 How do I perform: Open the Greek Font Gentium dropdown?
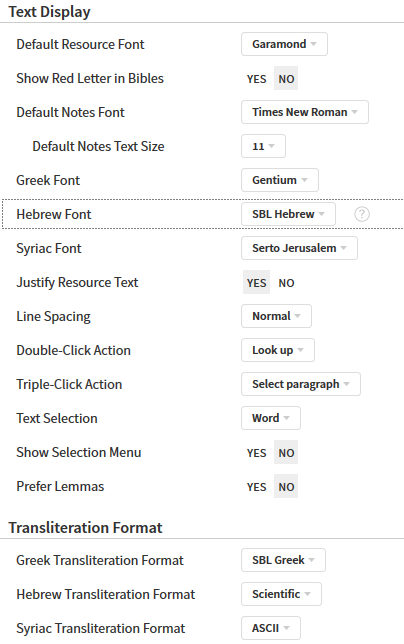click(280, 180)
